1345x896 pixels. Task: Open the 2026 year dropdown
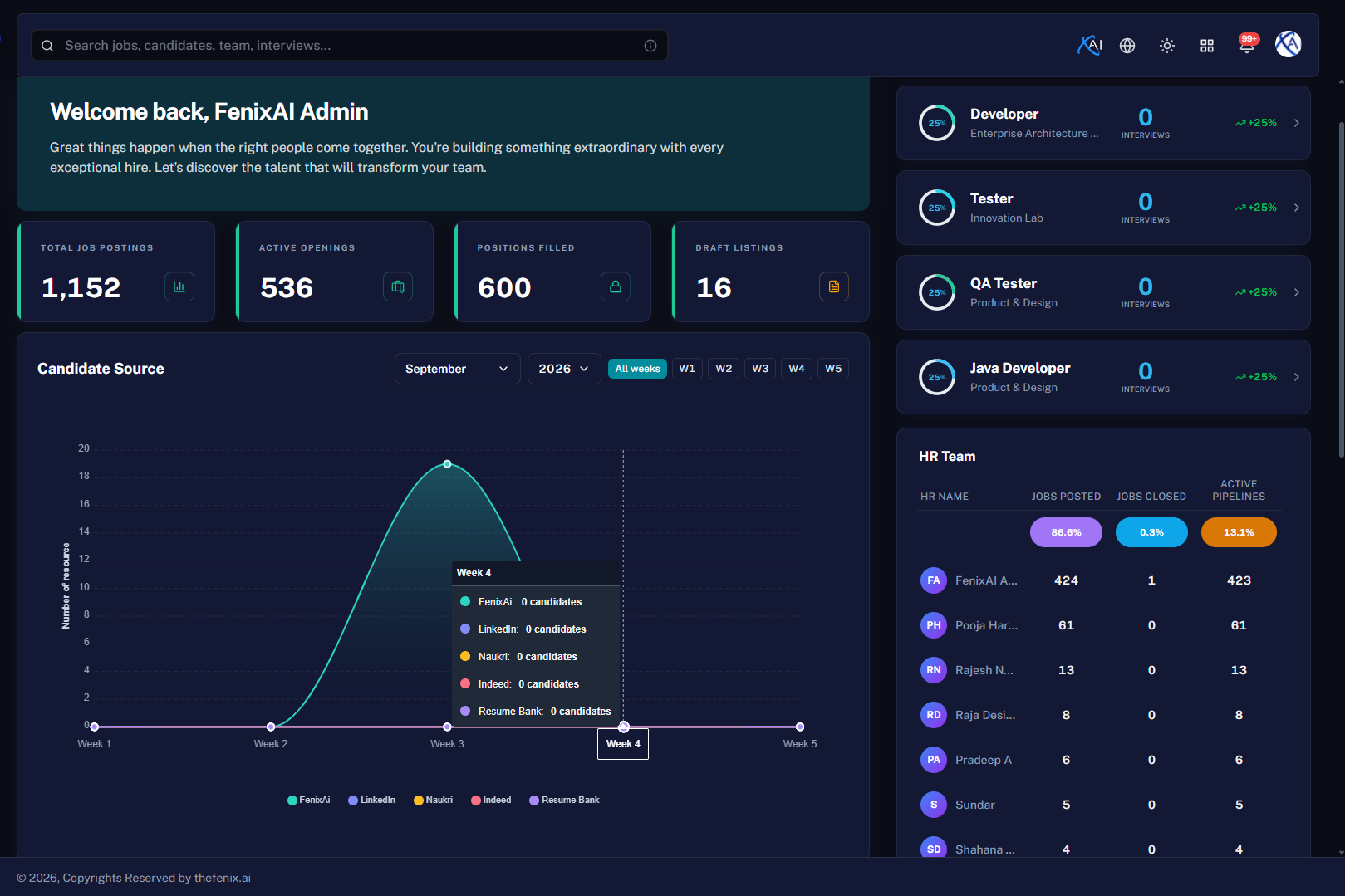[x=564, y=369]
